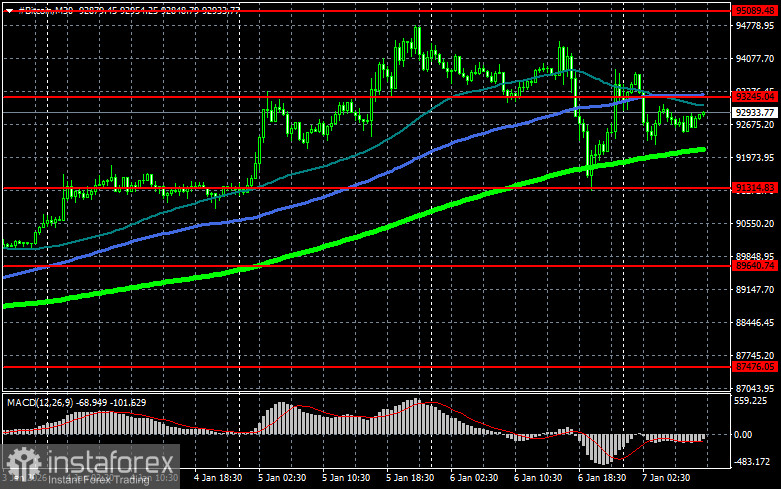This screenshot has height=489, width=781.
Task: Select the 91973.95 price axis value
Action: click(755, 157)
